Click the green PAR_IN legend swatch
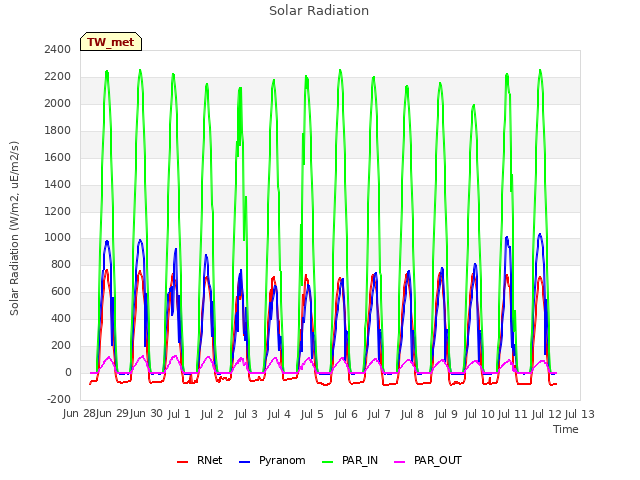 click(328, 462)
